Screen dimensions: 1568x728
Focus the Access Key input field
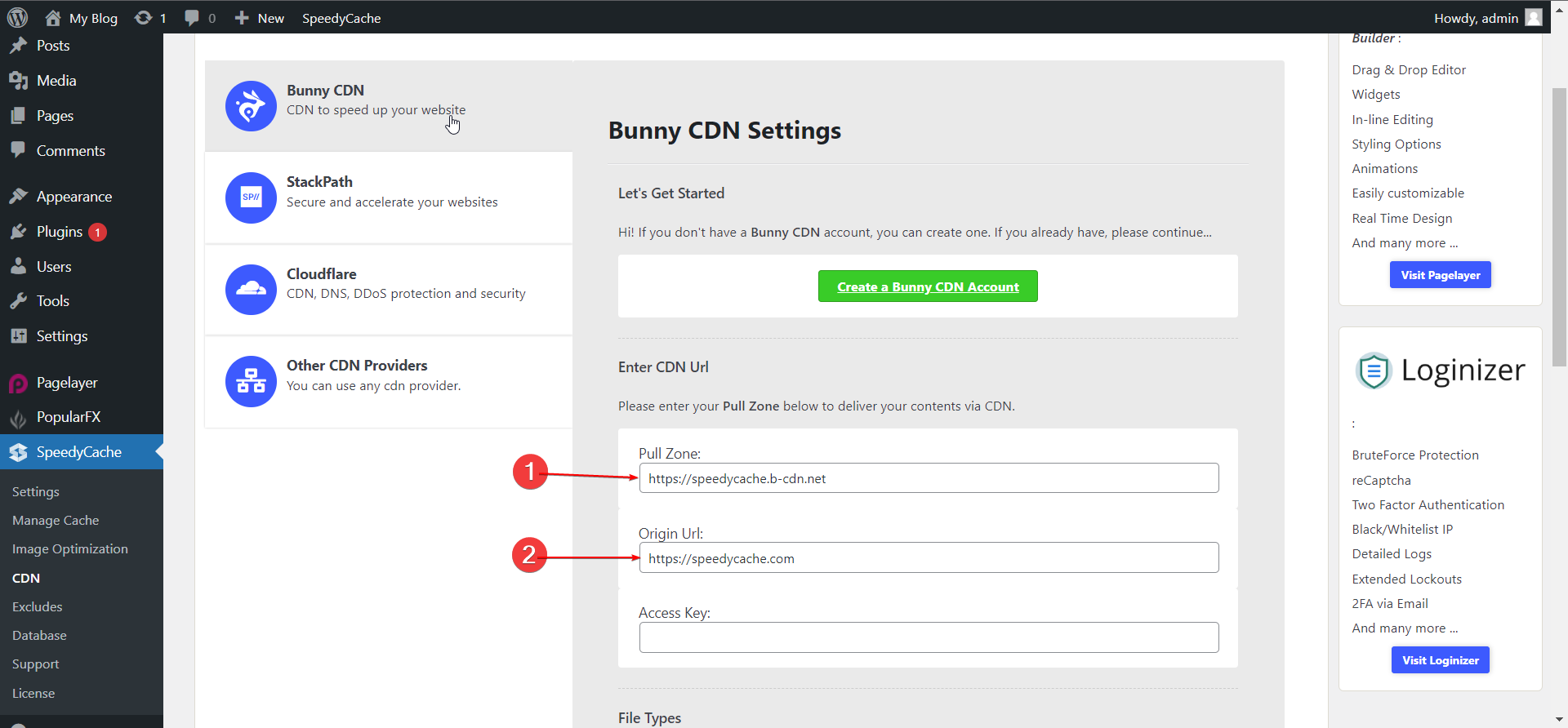[929, 637]
